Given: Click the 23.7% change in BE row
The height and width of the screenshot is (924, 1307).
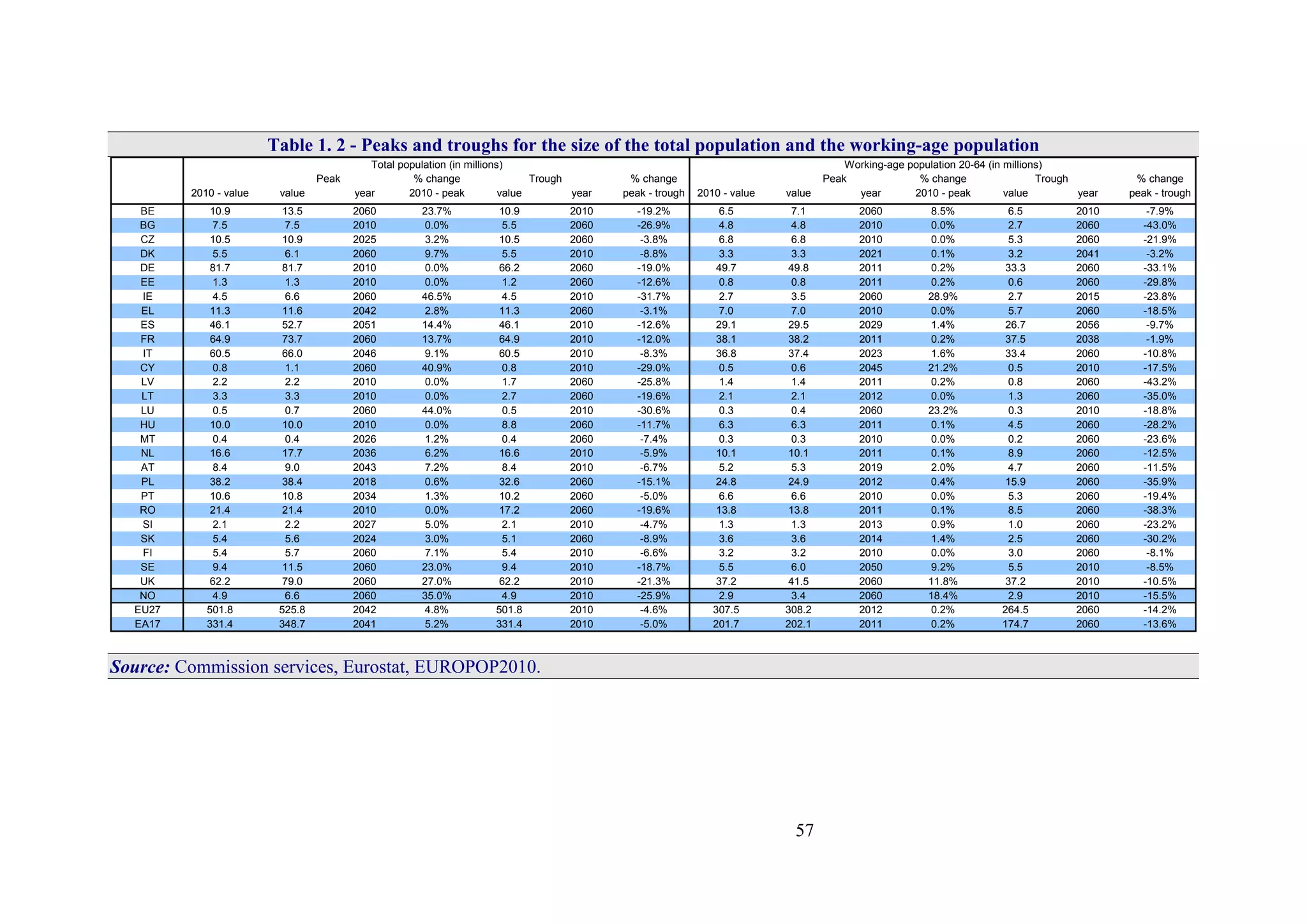Looking at the screenshot, I should click(x=437, y=211).
